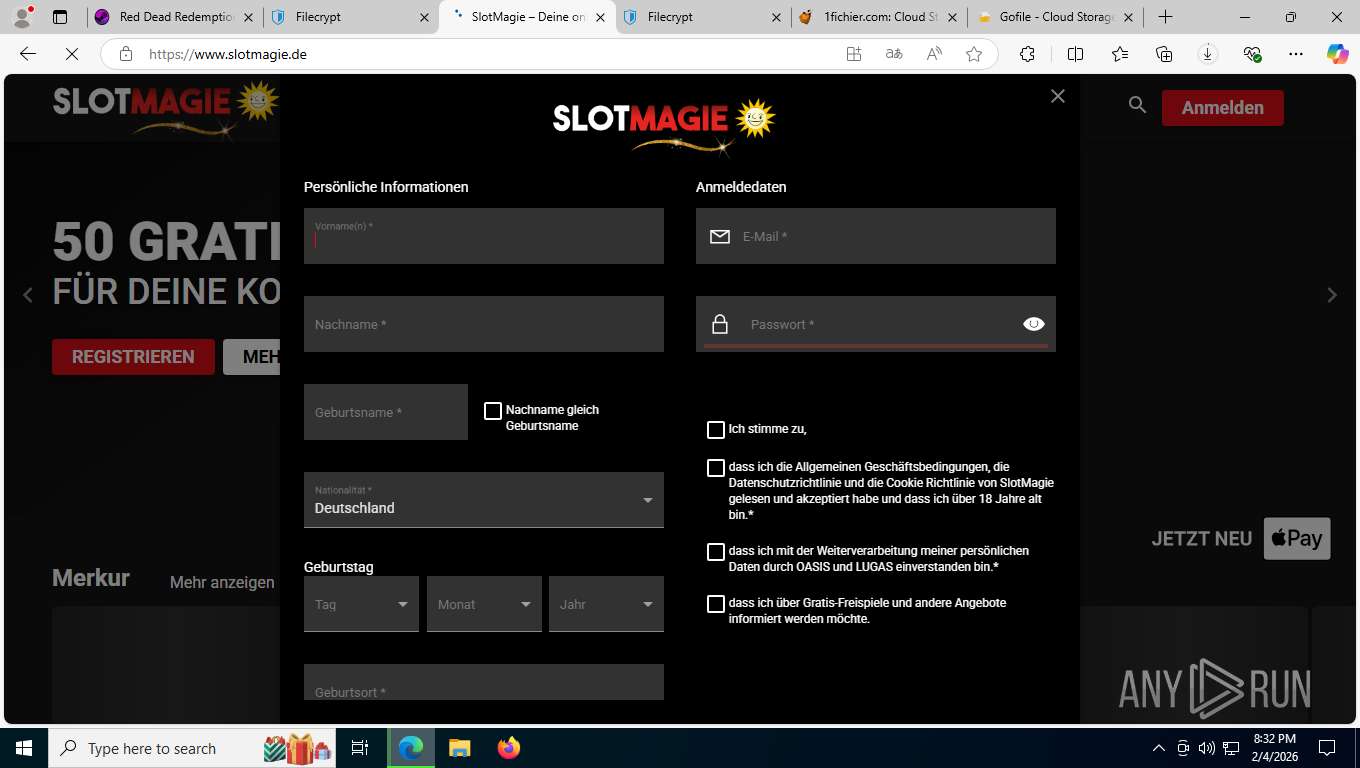Click the REGISTRIEREN banner button

133,357
